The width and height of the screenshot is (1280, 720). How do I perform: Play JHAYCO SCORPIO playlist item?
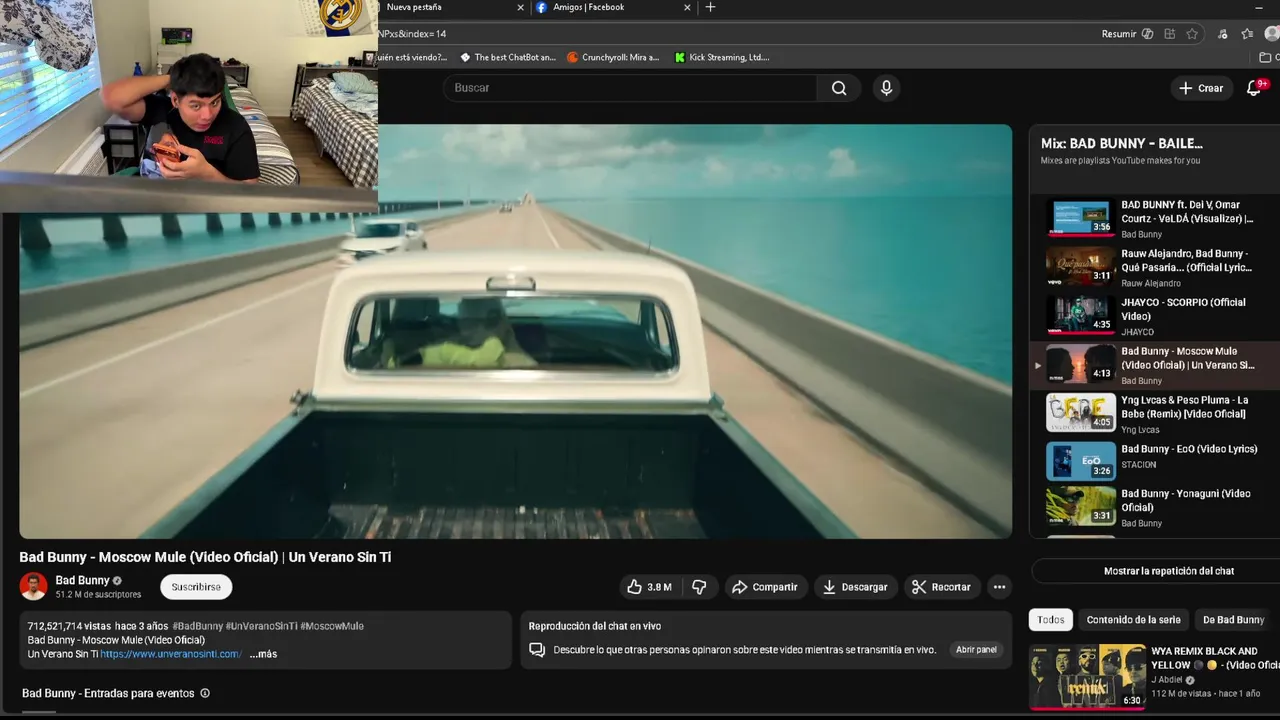pyautogui.click(x=1155, y=317)
